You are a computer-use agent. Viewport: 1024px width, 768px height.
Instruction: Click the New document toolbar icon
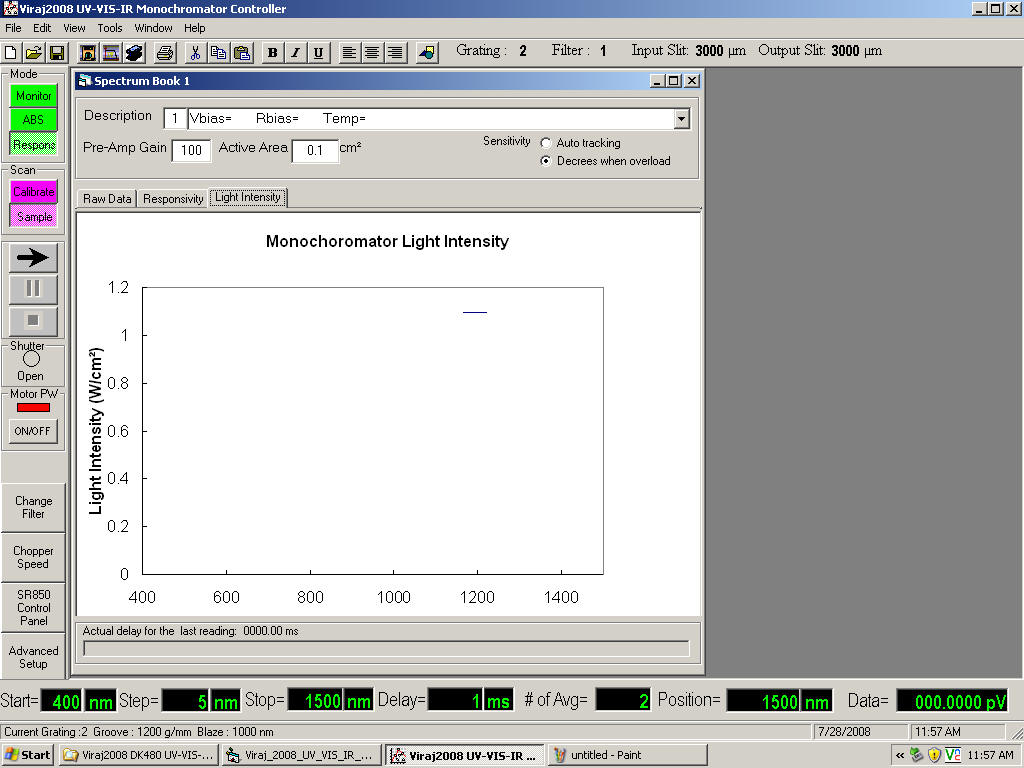[10, 52]
